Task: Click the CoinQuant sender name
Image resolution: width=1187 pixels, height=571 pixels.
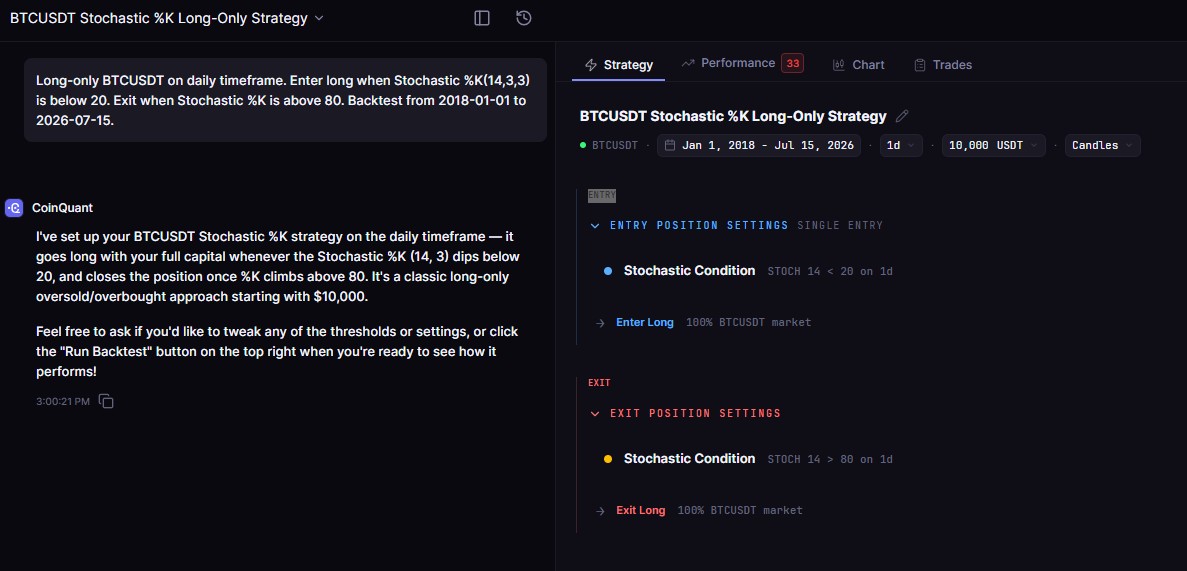Action: click(x=63, y=207)
